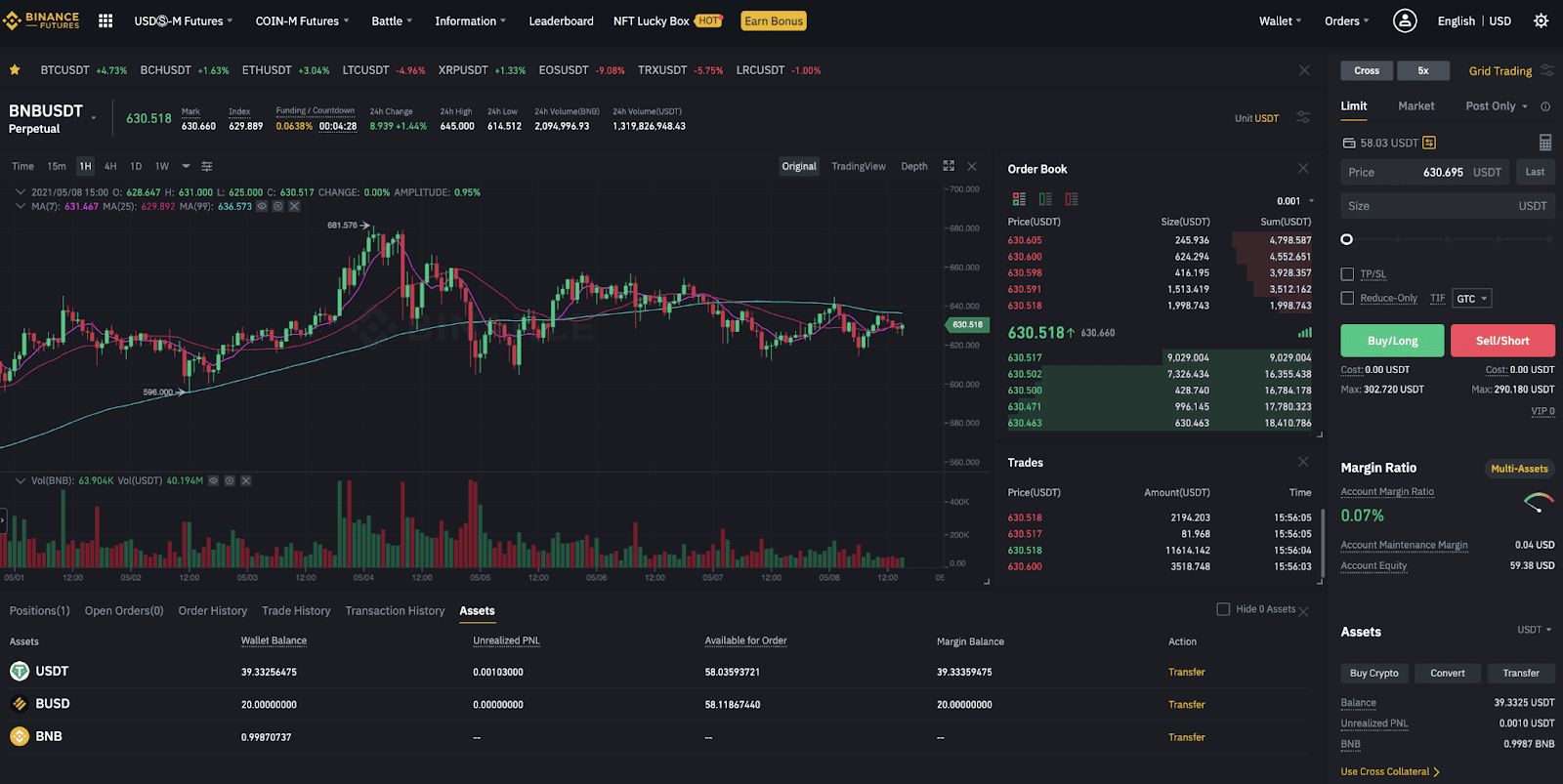Screen dimensions: 1563x784
Task: Click the BNB asset coin icon
Action: point(20,736)
